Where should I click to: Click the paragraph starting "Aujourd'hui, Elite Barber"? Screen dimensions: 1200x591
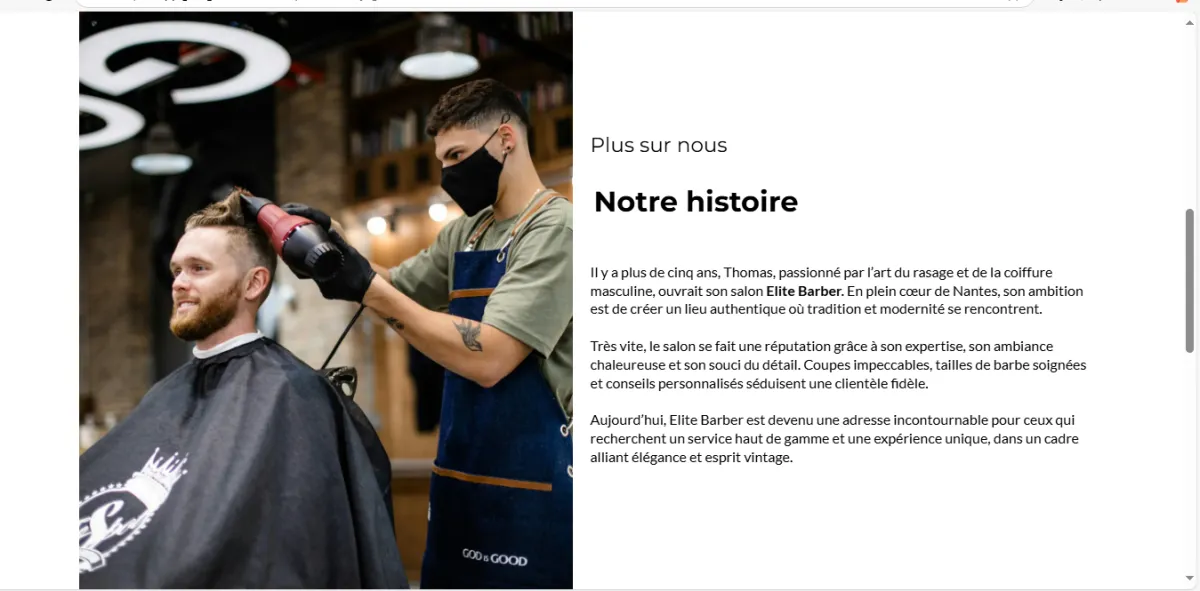(834, 439)
